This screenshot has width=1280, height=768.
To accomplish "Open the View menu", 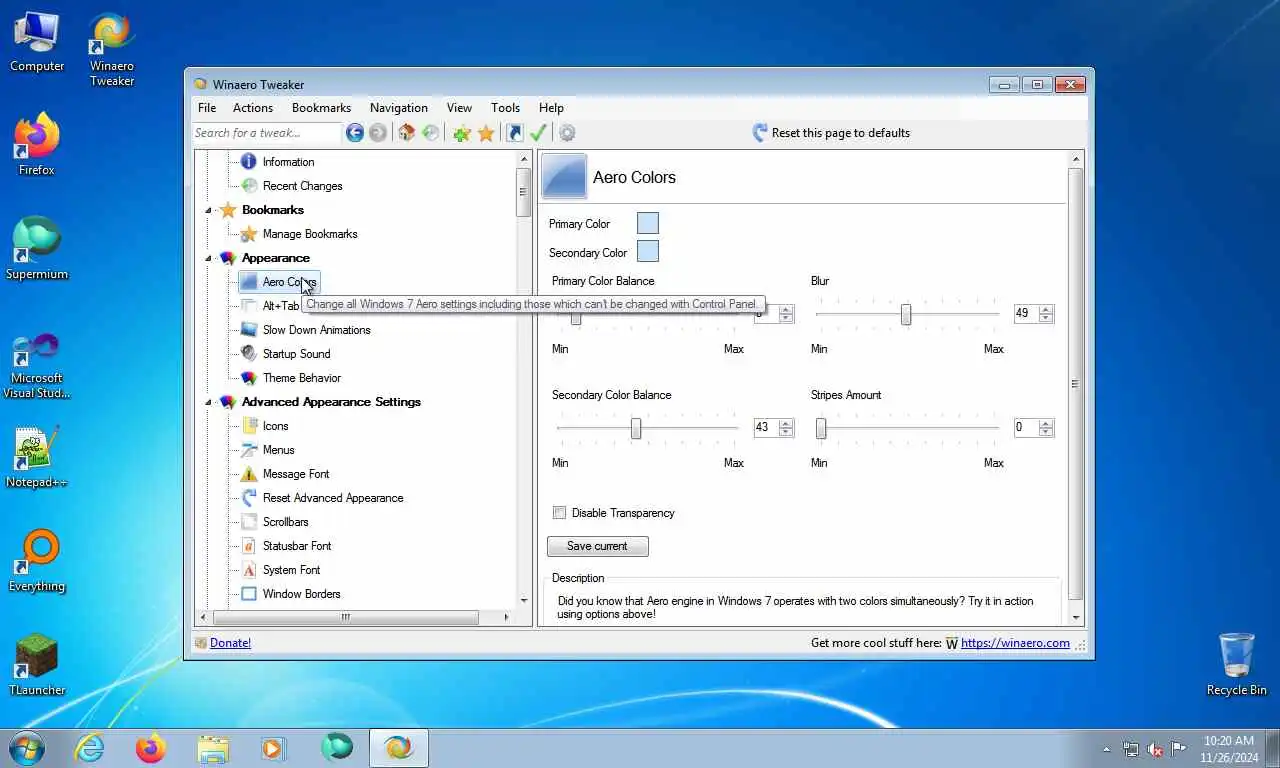I will 459,108.
